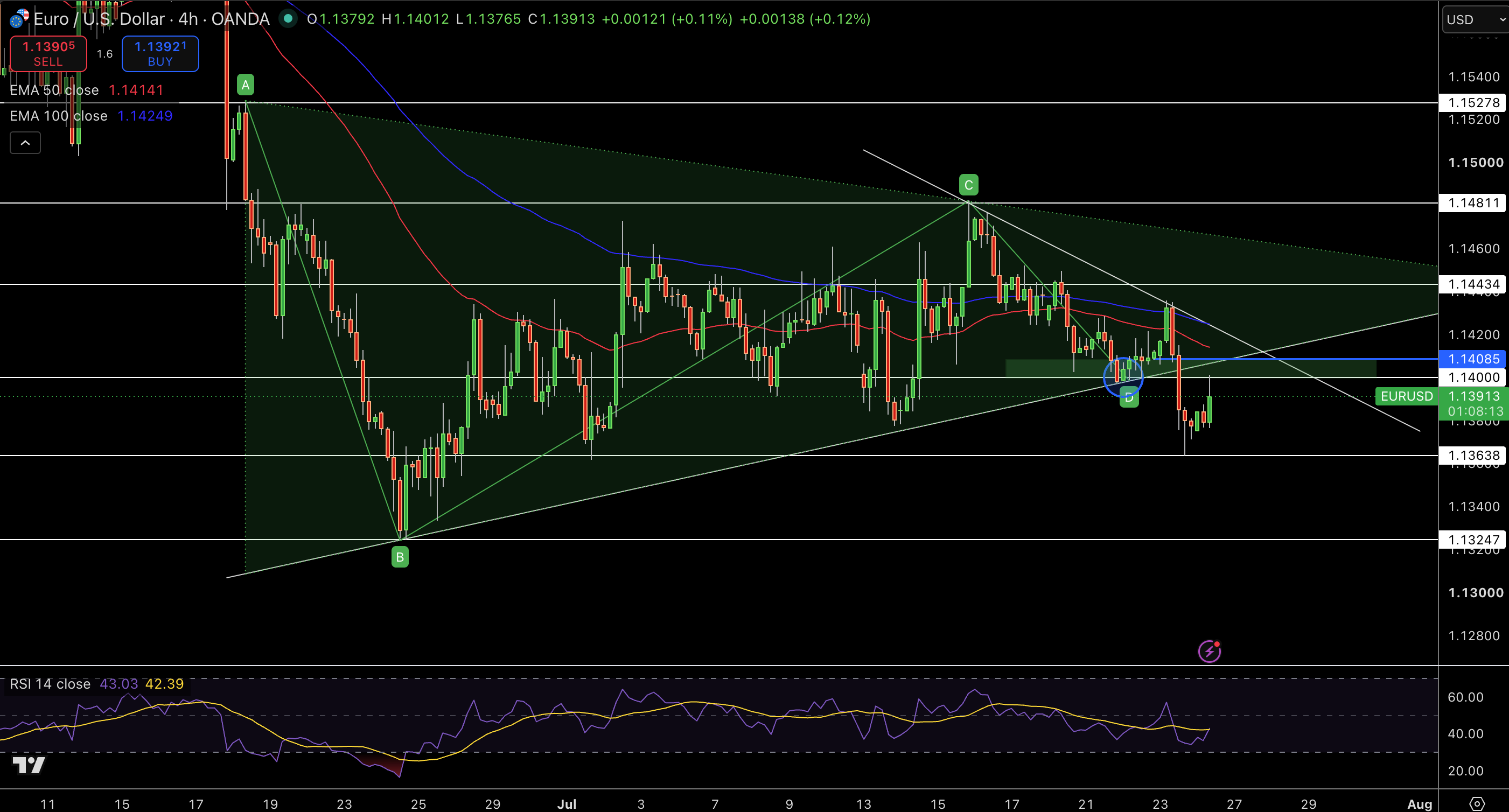Click the RSI value 43.03
Screen dimensions: 1509x812
pyautogui.click(x=119, y=684)
